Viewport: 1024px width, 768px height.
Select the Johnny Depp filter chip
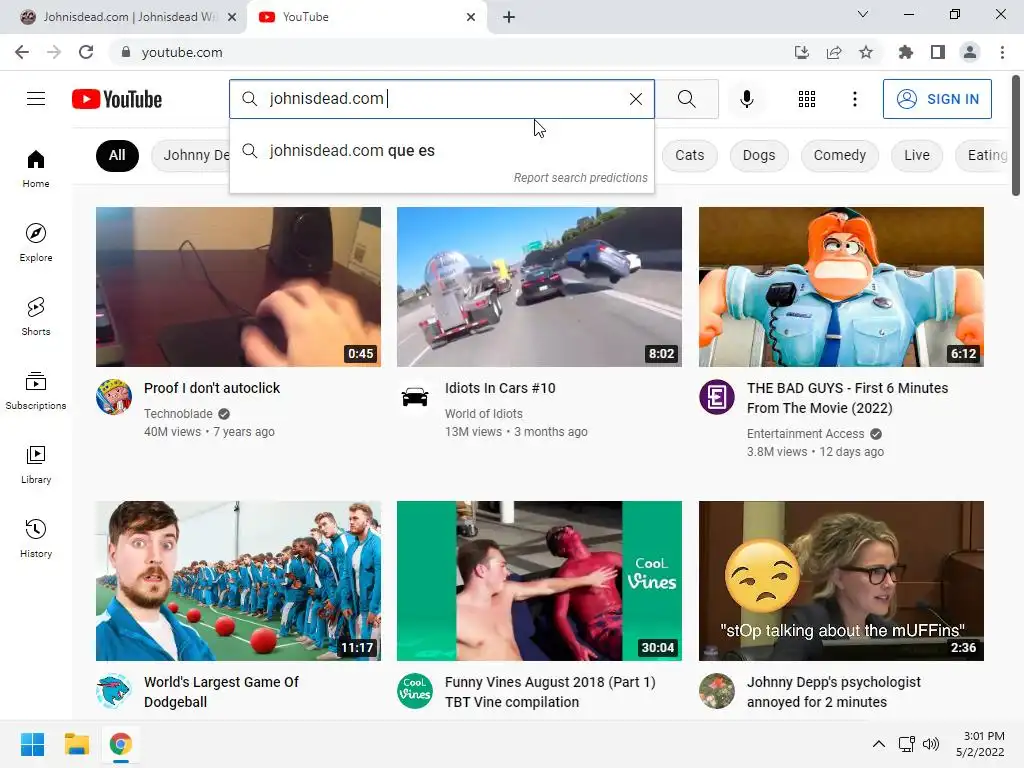click(191, 155)
